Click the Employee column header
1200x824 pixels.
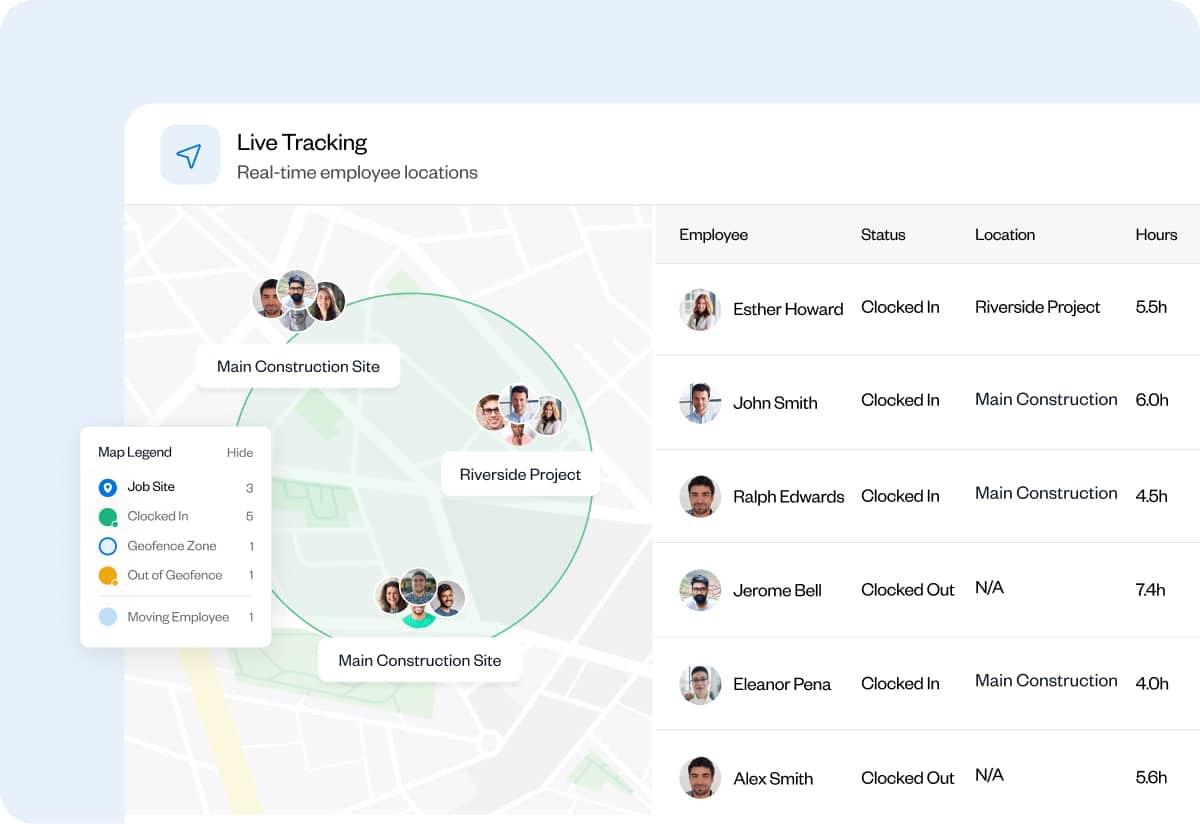pyautogui.click(x=713, y=234)
